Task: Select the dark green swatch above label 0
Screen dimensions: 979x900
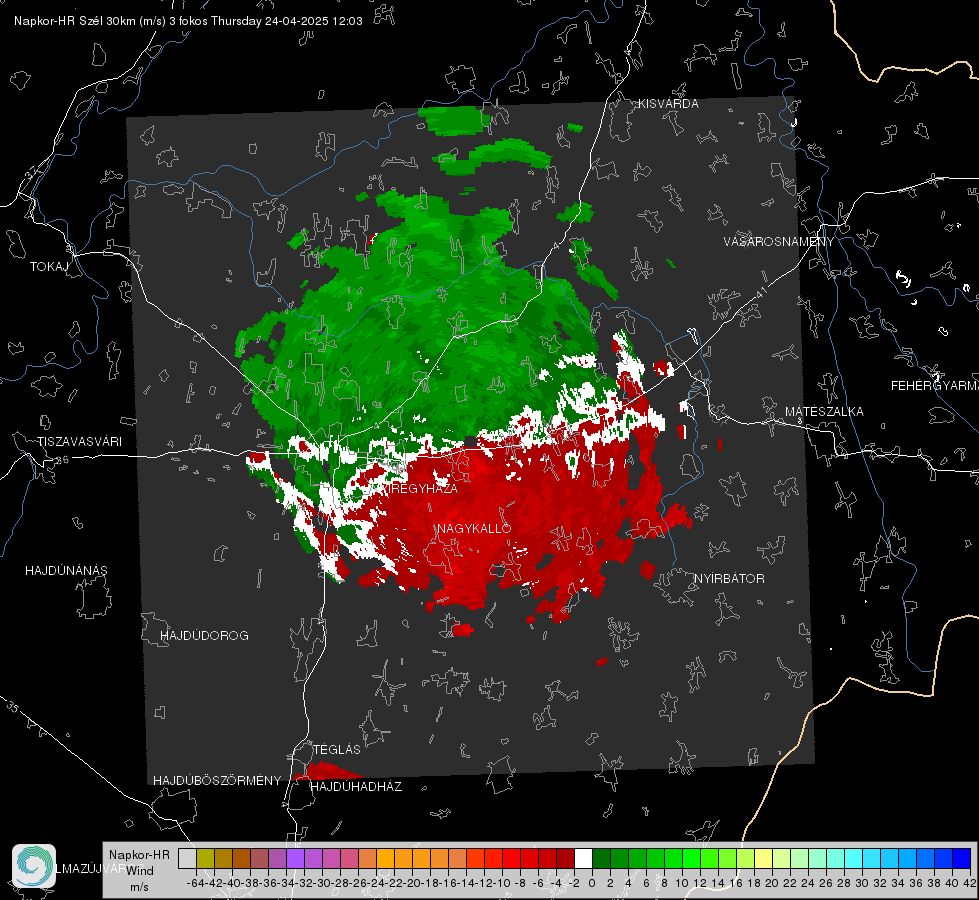Action: [601, 859]
